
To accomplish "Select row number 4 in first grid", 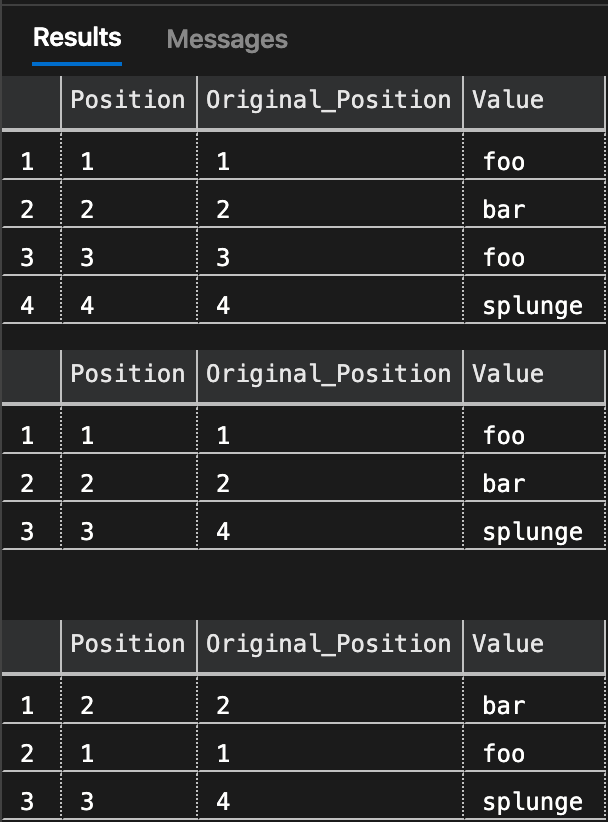I will pyautogui.click(x=27, y=305).
